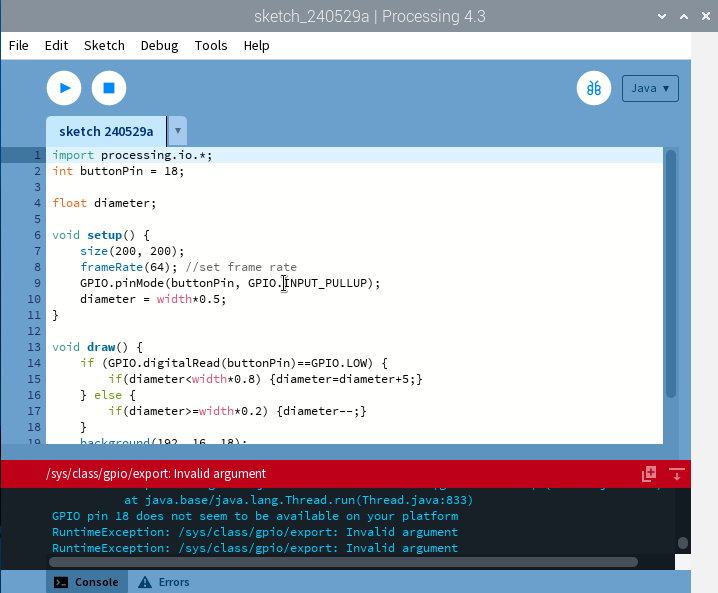This screenshot has width=718, height=593.
Task: Select the sketch_240529a tab
Action: coord(106,131)
